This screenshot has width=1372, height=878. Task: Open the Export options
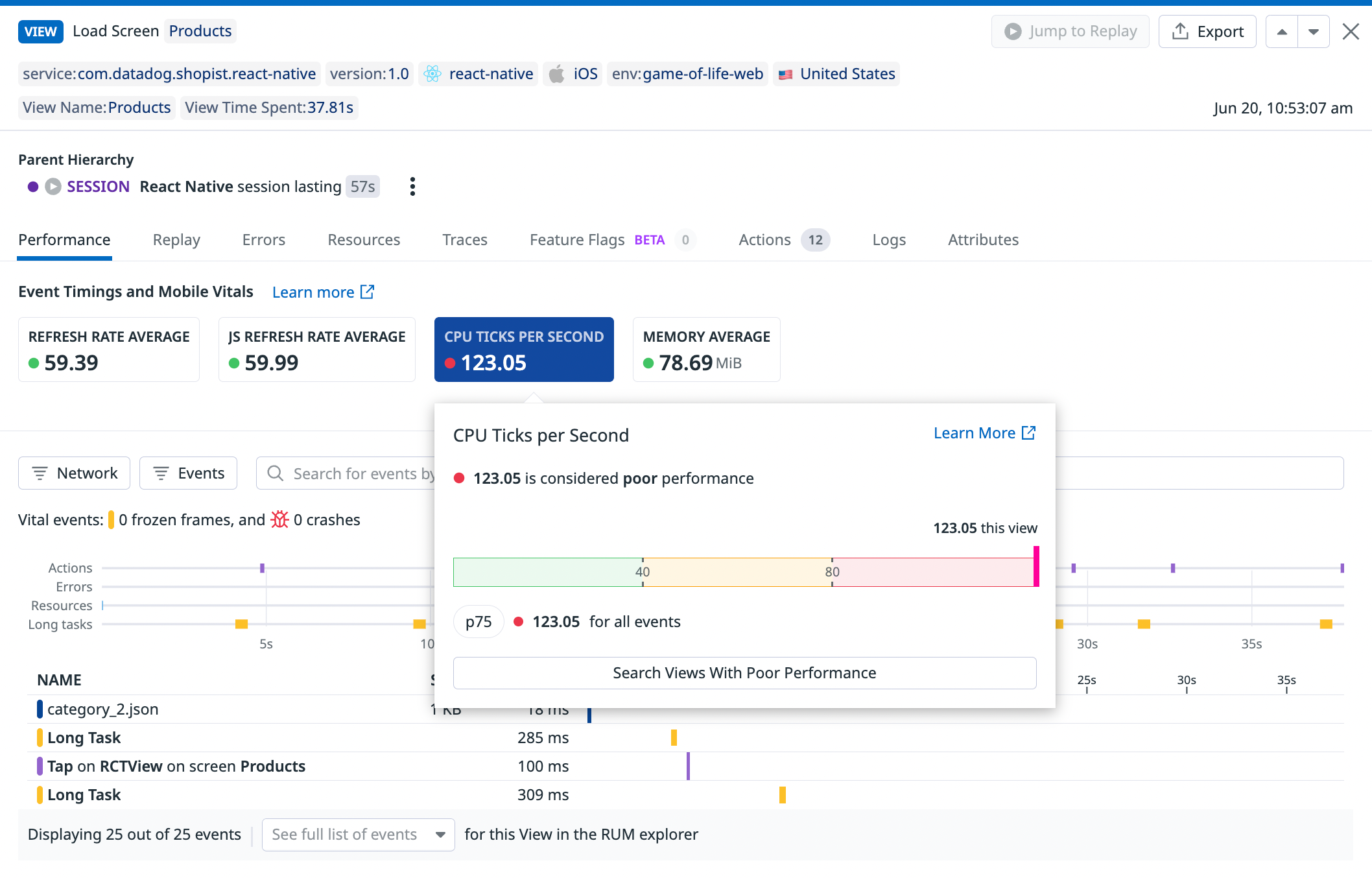(1207, 31)
